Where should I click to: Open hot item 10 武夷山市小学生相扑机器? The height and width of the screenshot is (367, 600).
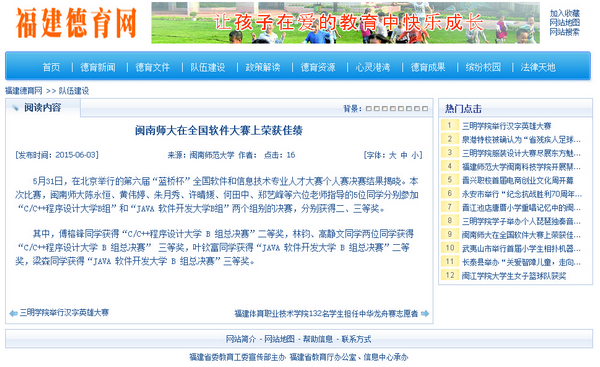(x=521, y=248)
